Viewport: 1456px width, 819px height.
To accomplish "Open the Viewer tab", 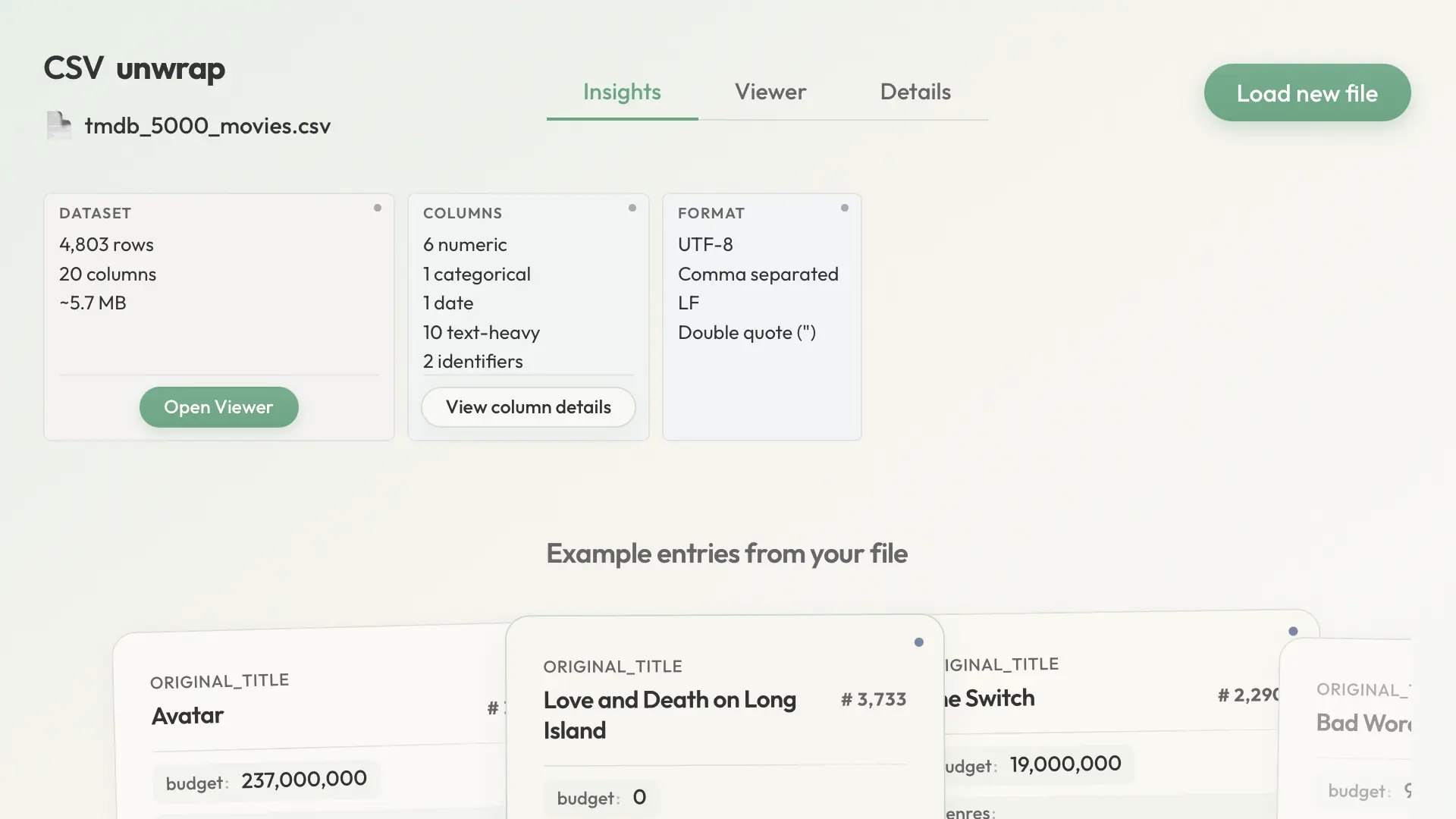I will point(770,92).
